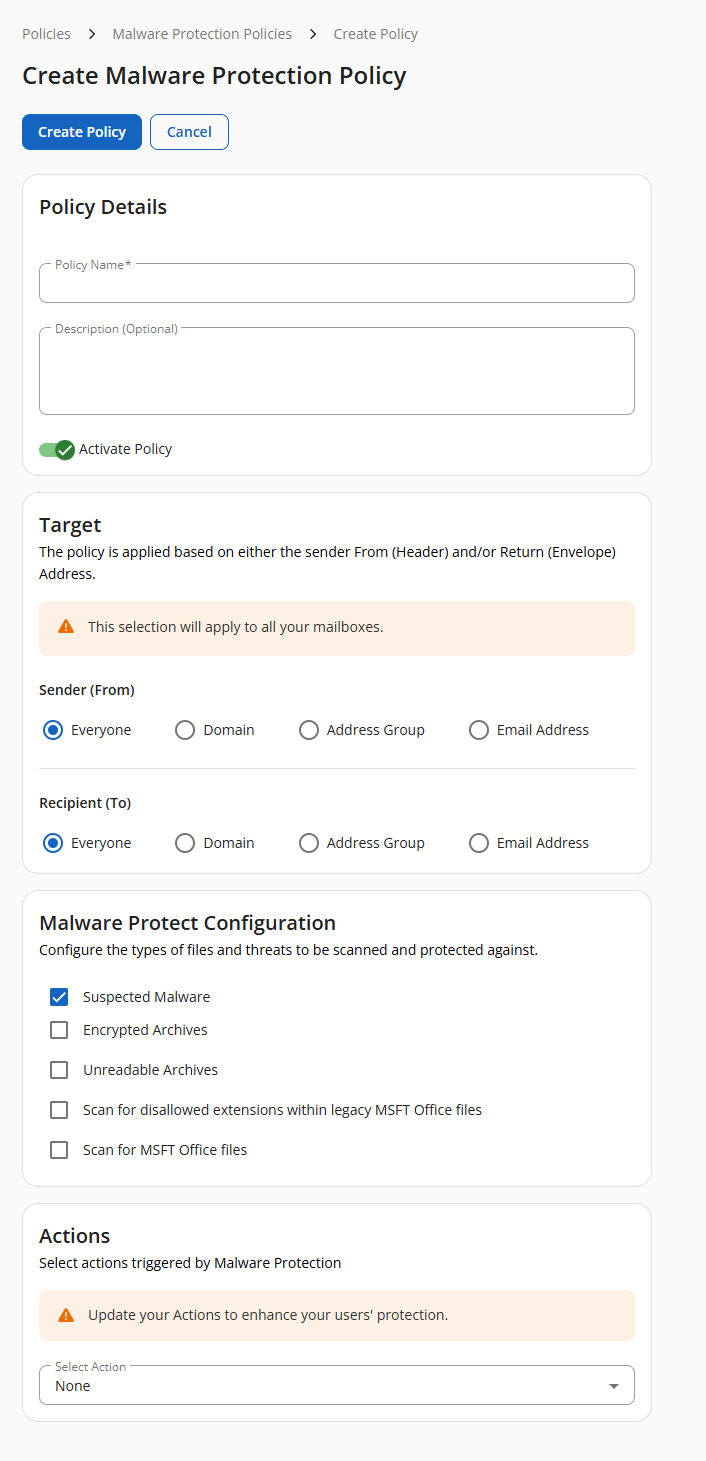Screen dimensions: 706x1461
Task: Enable the Unreadable Archives checkbox
Action: tap(59, 1069)
